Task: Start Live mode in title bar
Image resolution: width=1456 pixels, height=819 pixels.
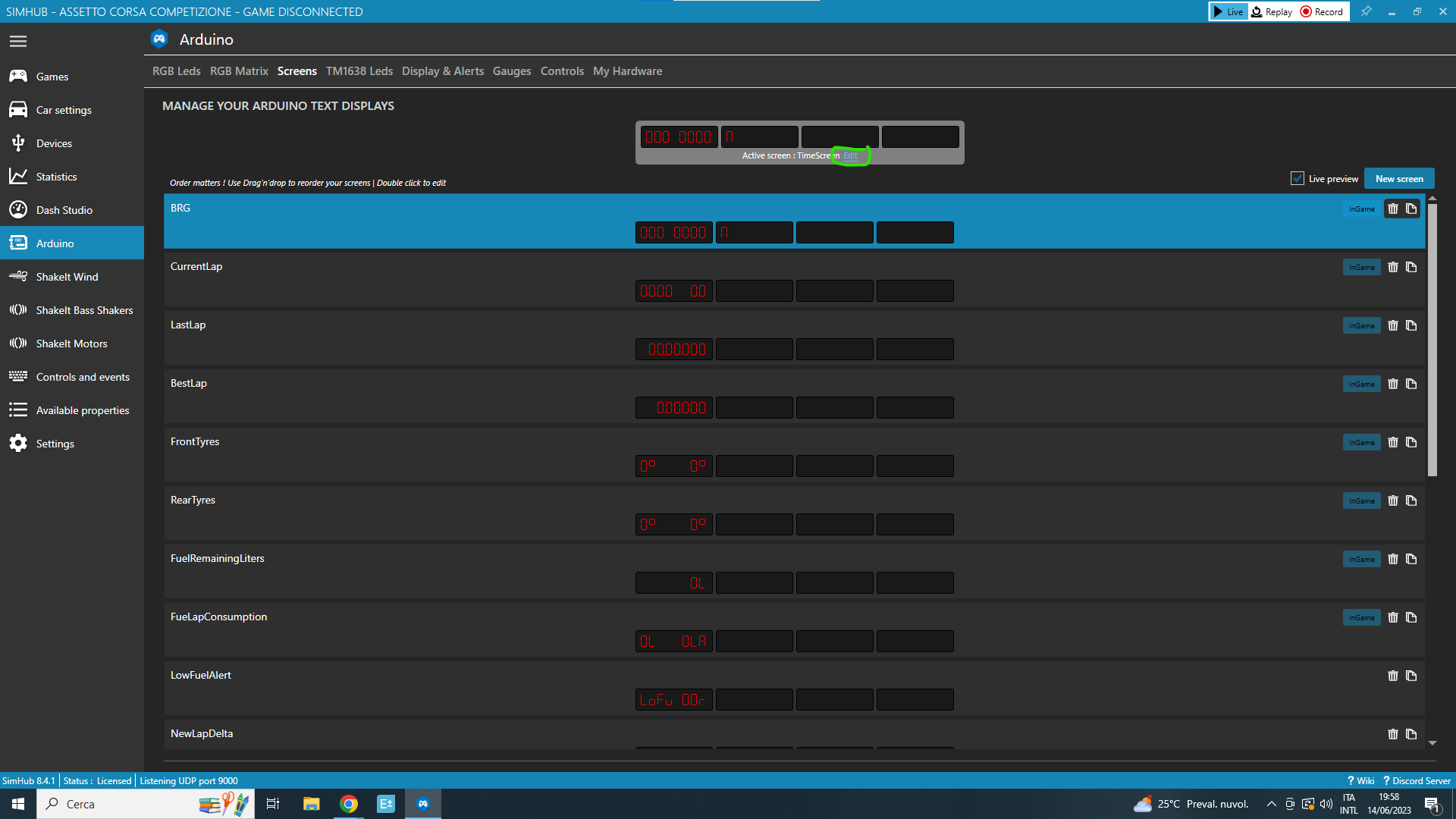Action: tap(1228, 11)
